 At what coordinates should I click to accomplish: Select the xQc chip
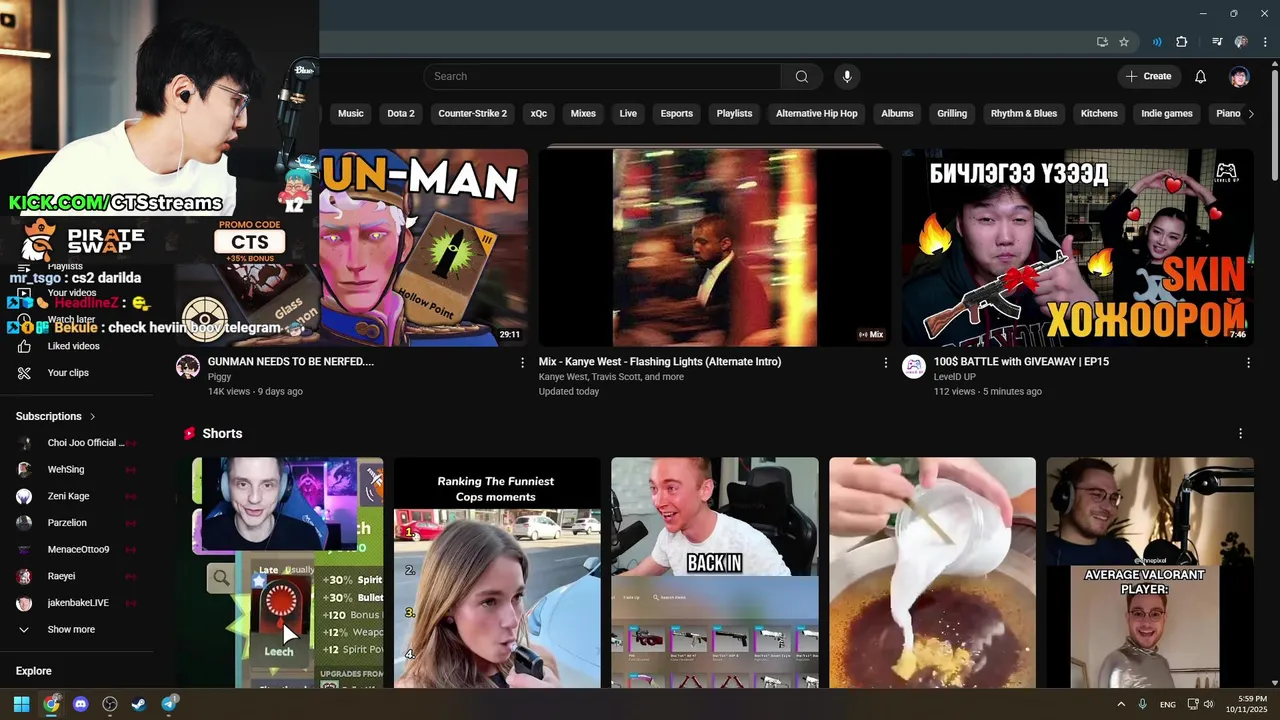click(539, 114)
